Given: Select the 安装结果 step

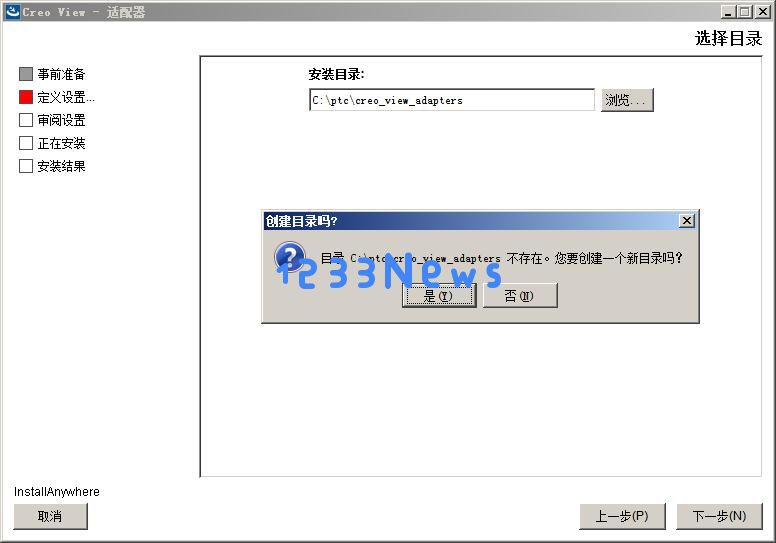Looking at the screenshot, I should pyautogui.click(x=61, y=166).
